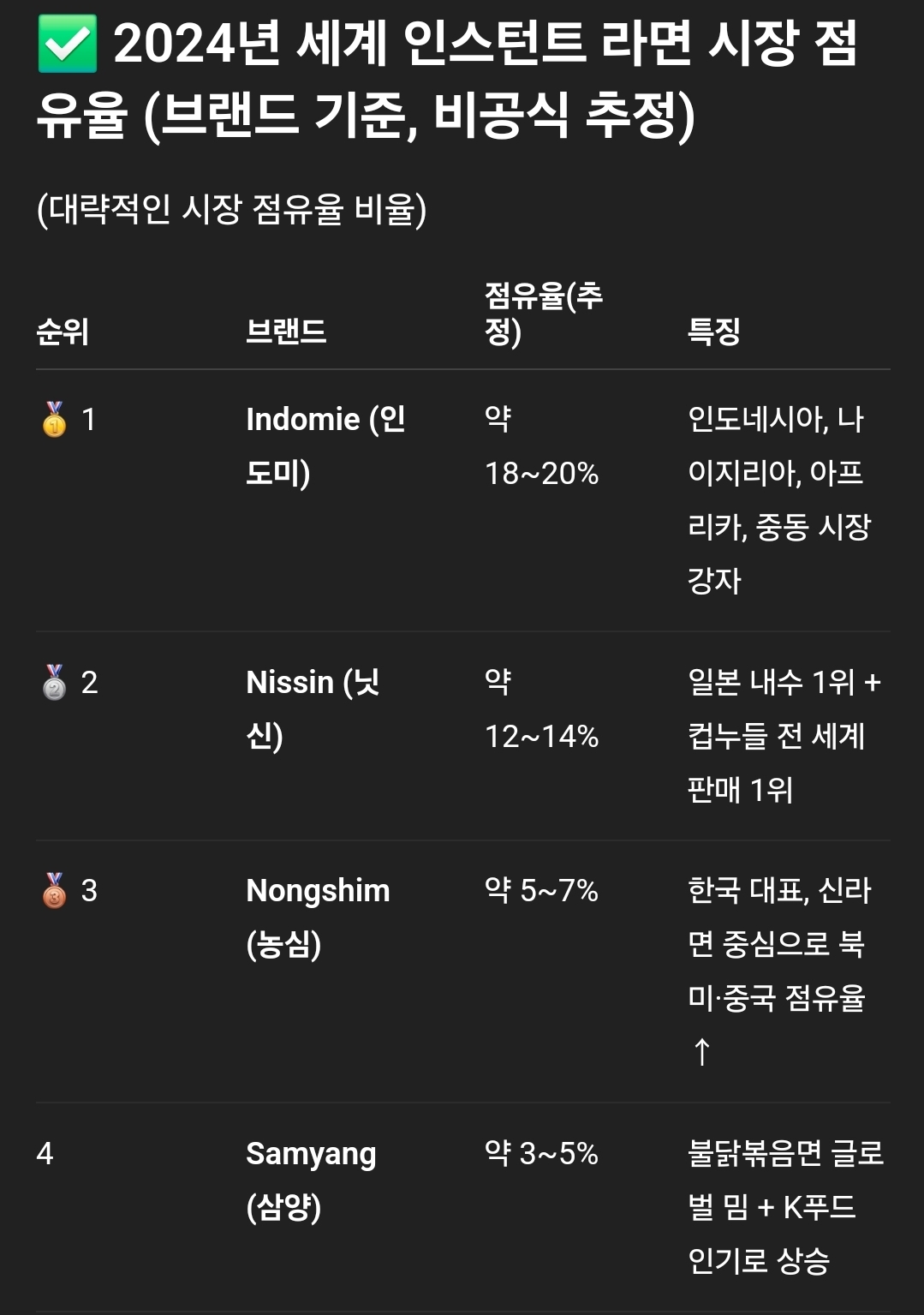Image resolution: width=924 pixels, height=1315 pixels.
Task: Click the rank number 4 cell
Action: 45,1154
